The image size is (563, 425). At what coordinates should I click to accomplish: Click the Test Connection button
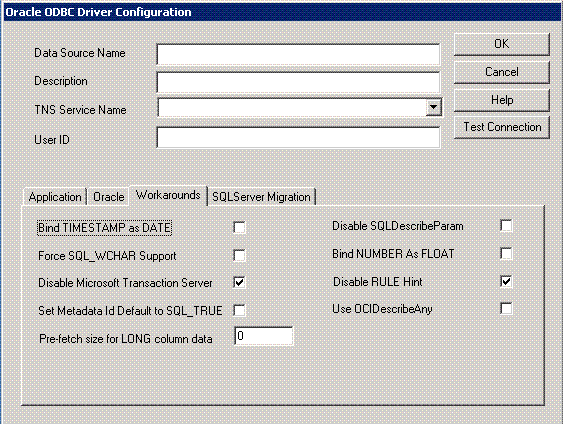pos(502,127)
